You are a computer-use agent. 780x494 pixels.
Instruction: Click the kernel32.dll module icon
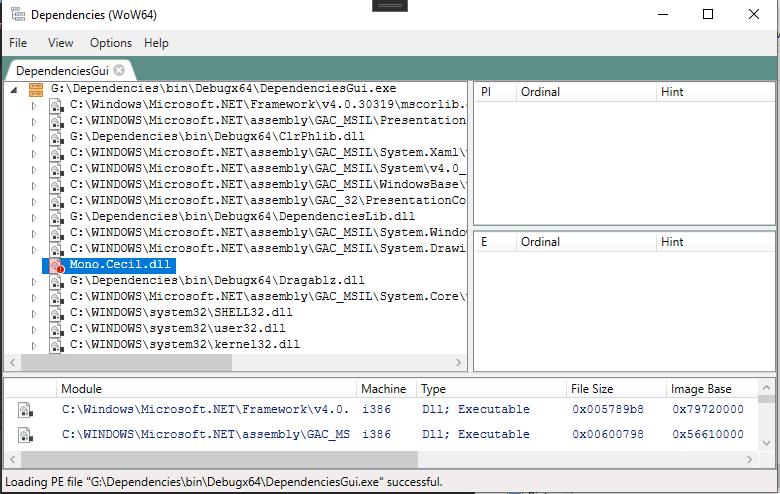coord(56,345)
